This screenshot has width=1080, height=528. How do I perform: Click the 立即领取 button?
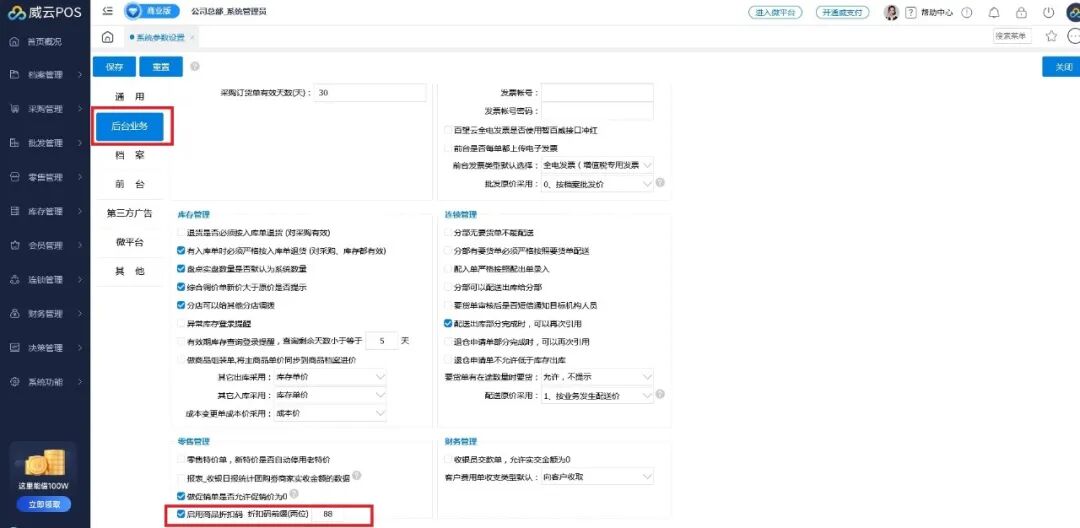click(x=45, y=505)
